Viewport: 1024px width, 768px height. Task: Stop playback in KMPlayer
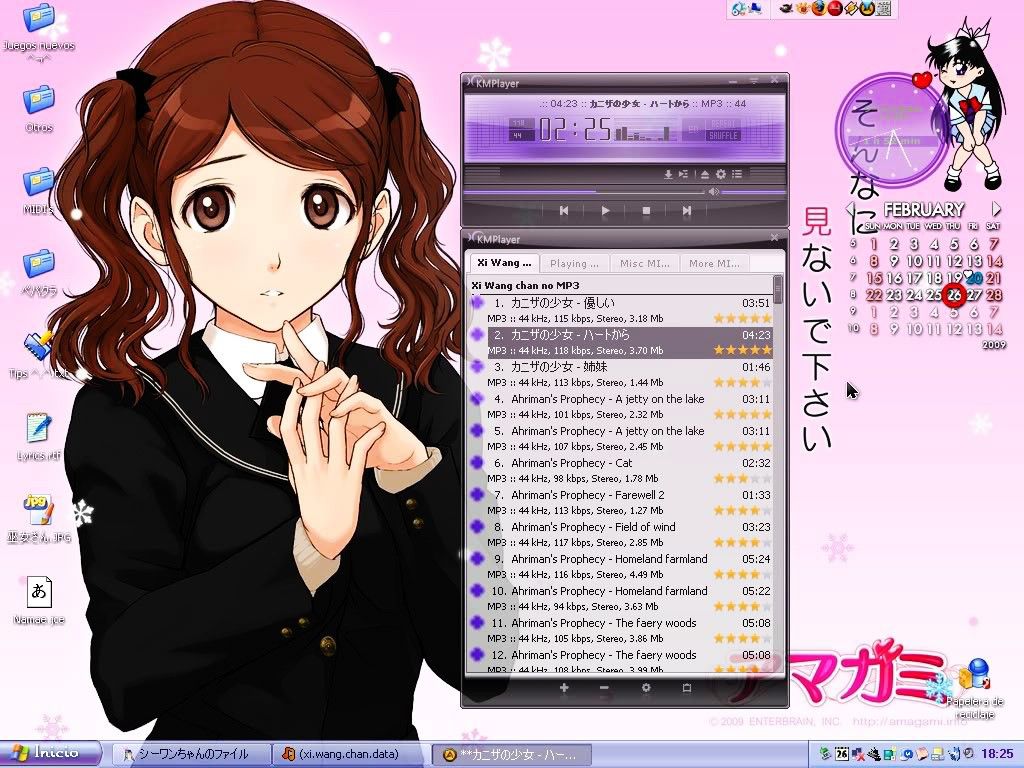(646, 211)
